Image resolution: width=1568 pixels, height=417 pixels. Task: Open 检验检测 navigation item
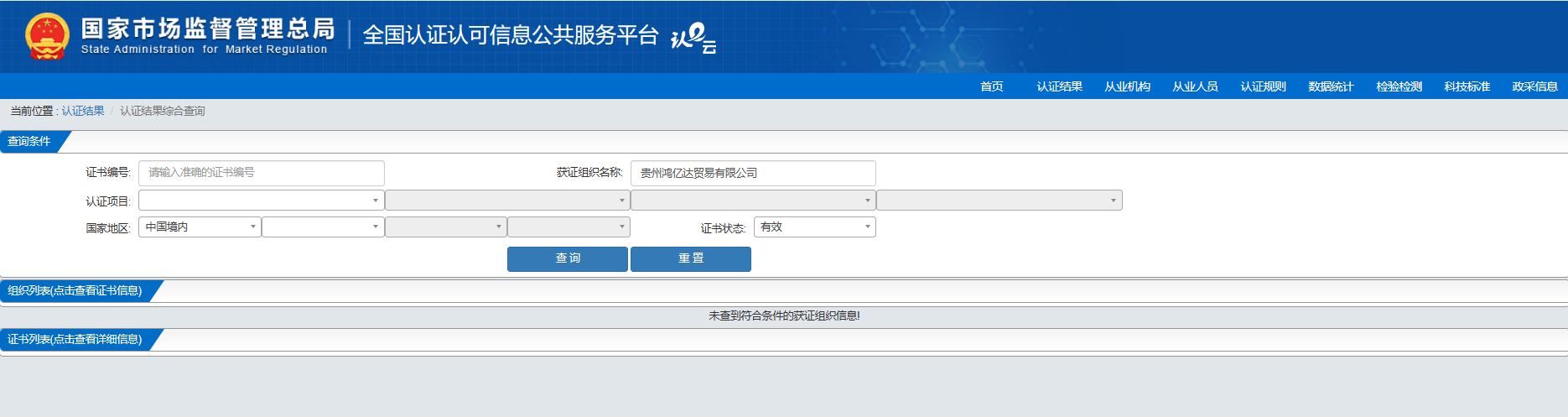(1399, 86)
